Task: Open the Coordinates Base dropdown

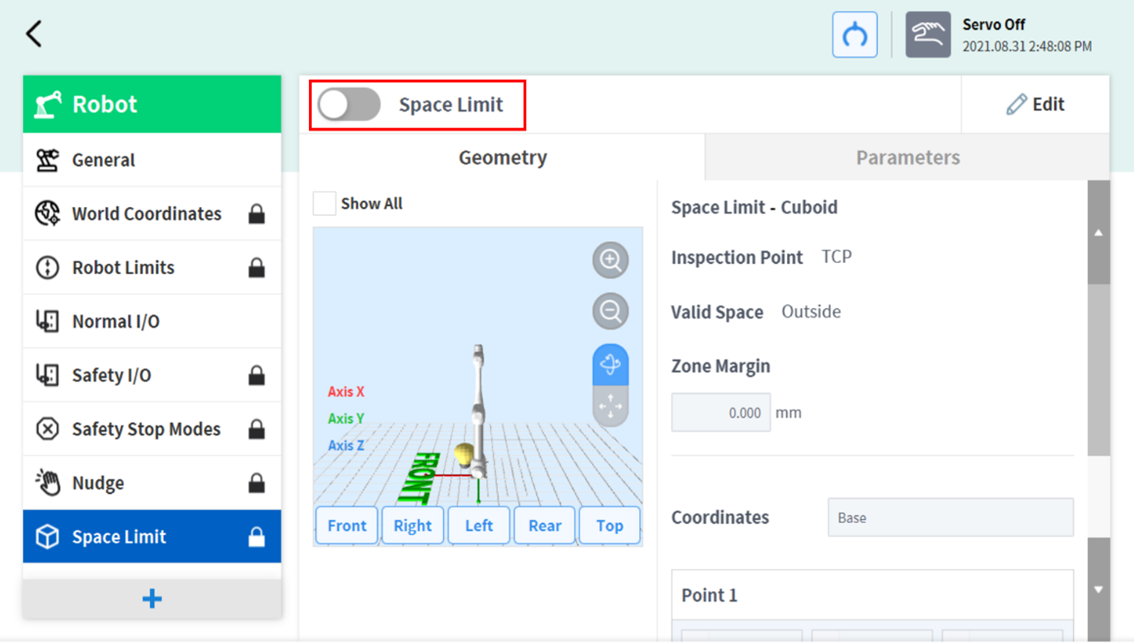Action: click(x=949, y=518)
